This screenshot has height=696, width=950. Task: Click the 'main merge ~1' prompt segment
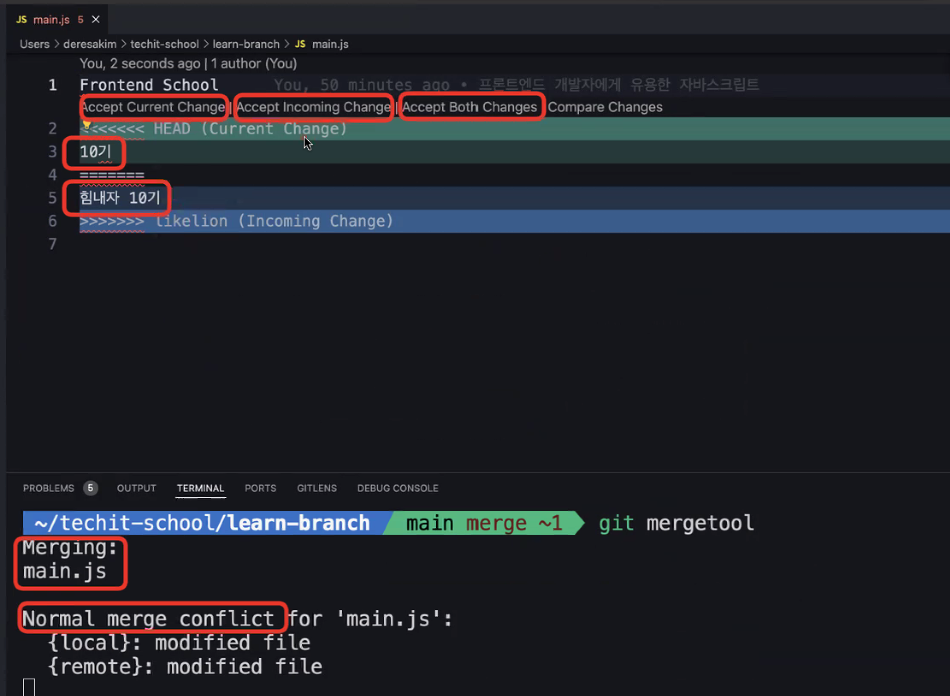coord(484,523)
